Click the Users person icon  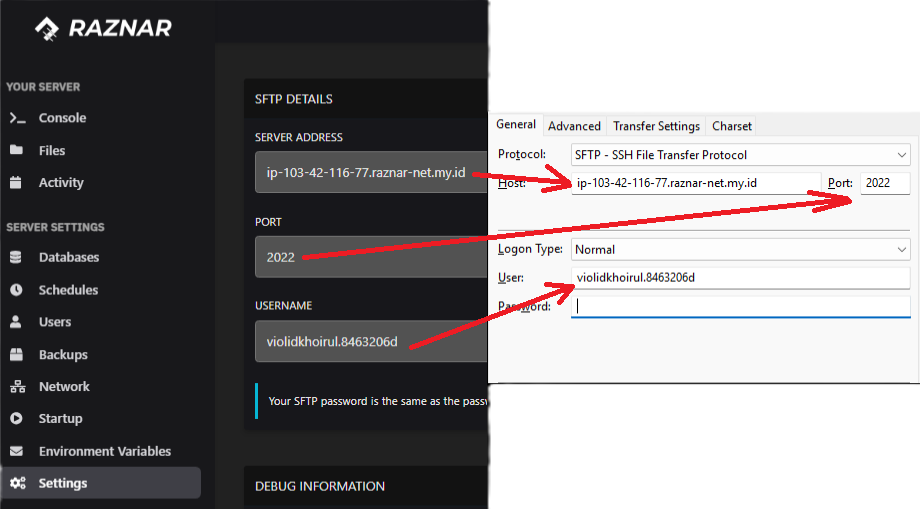tap(17, 322)
